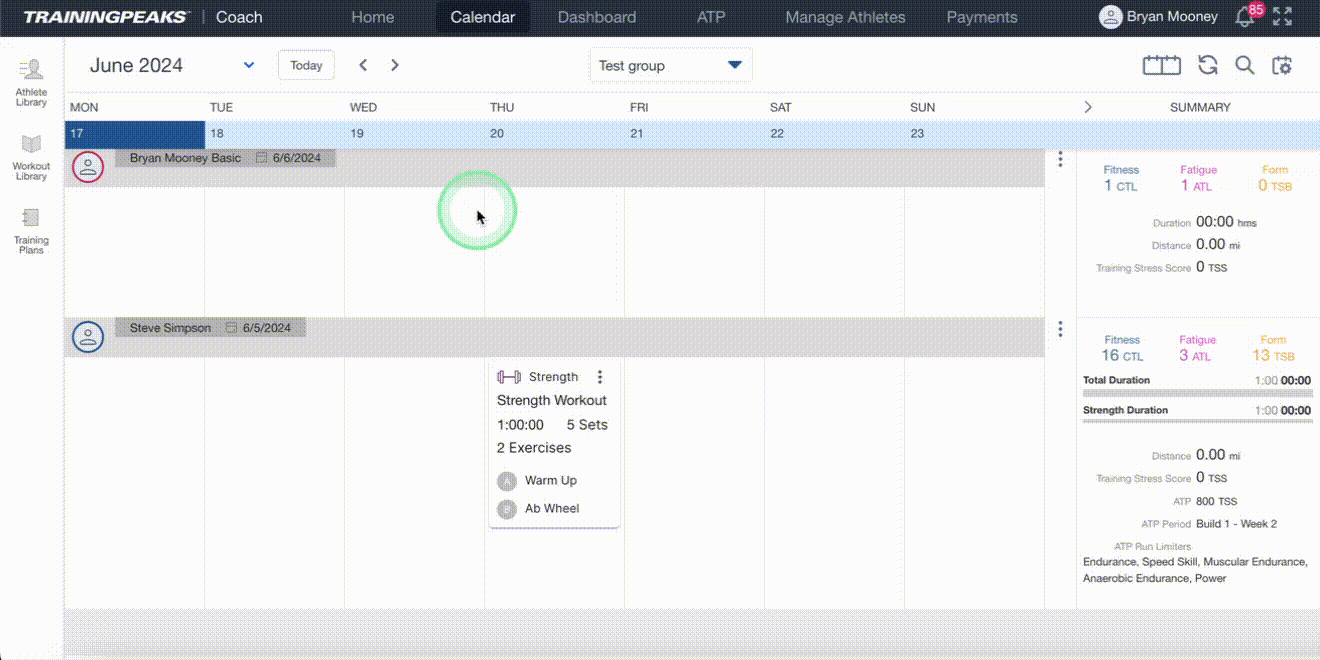The image size is (1320, 660).
Task: Open calendar search with the magnifier icon
Action: [x=1246, y=64]
